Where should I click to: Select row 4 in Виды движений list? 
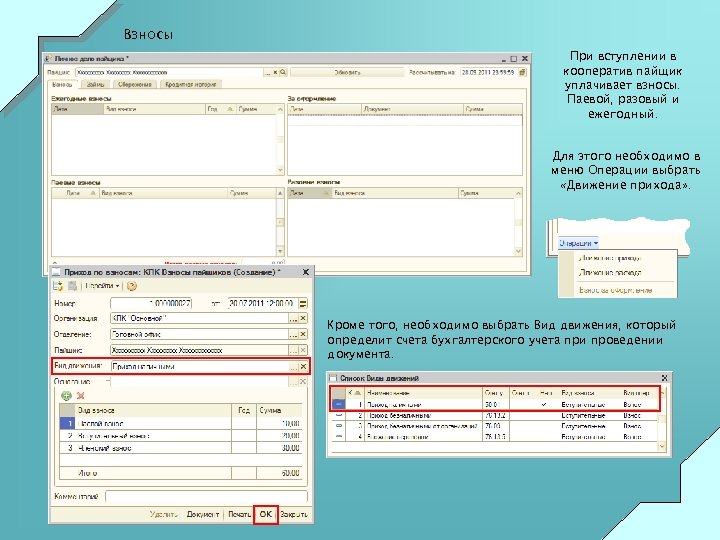[x=495, y=437]
